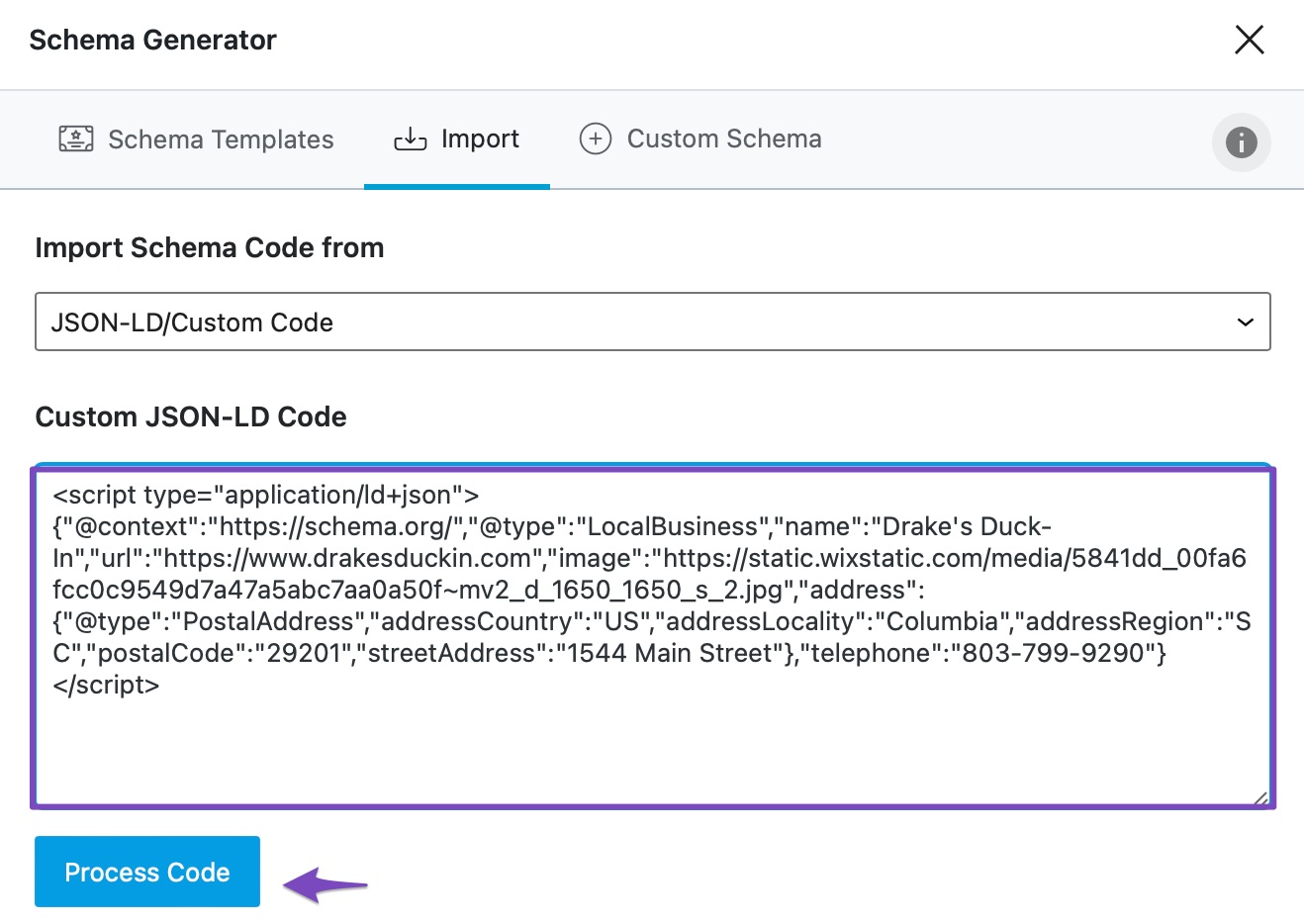
Task: Open the Custom Schema tab
Action: (x=700, y=139)
